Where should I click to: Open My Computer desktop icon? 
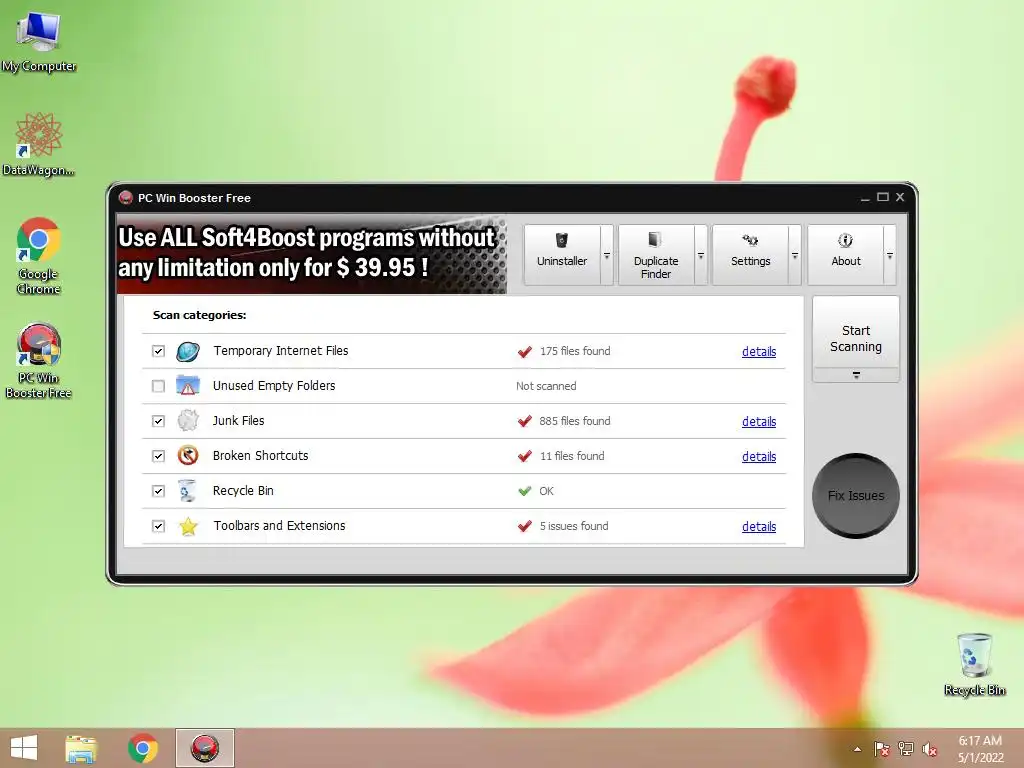[x=39, y=43]
